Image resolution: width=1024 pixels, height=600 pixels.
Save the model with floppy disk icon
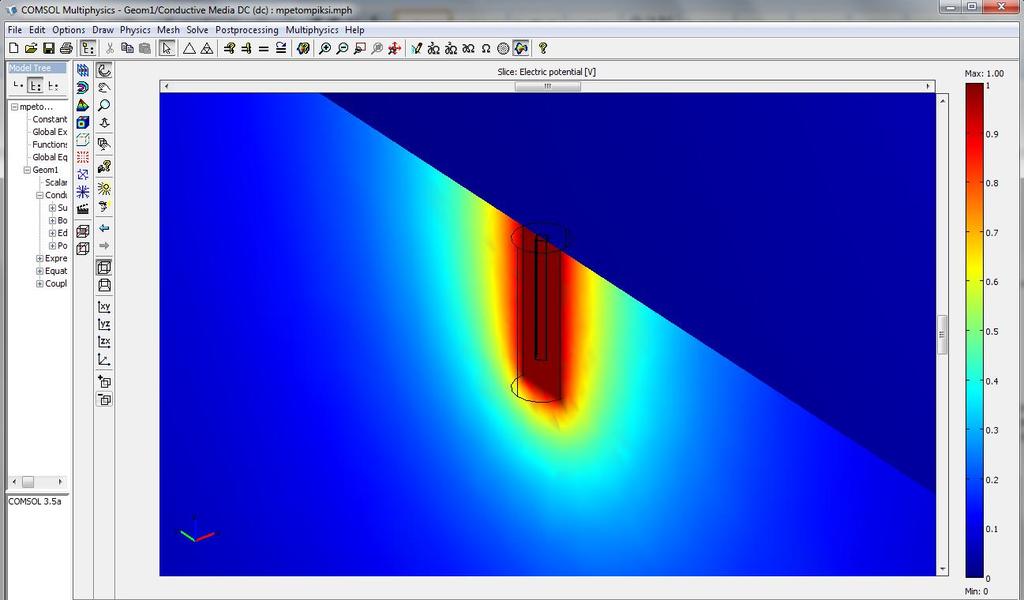click(x=48, y=48)
